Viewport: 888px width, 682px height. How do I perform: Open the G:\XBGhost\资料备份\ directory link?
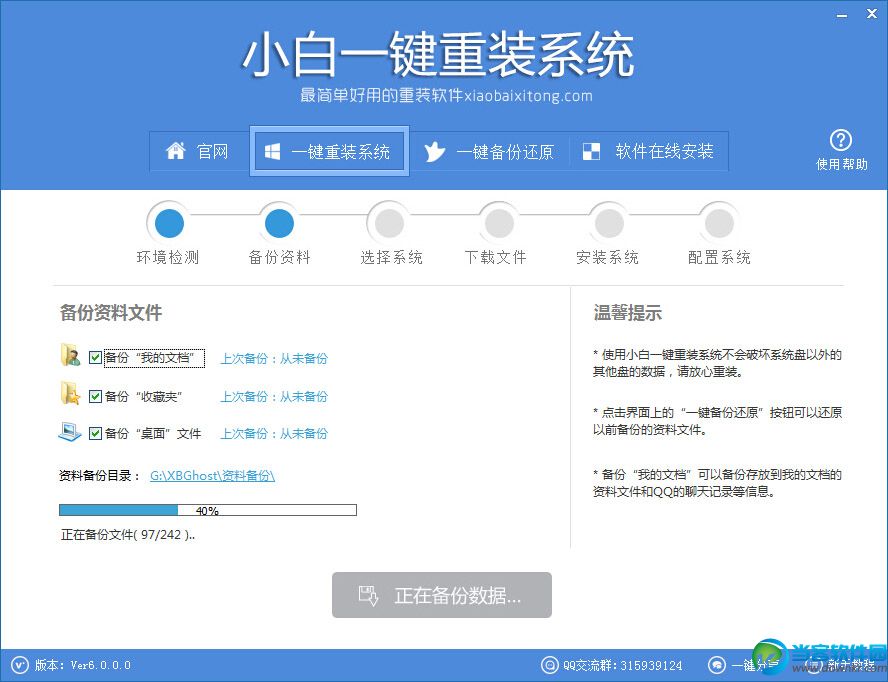point(212,475)
